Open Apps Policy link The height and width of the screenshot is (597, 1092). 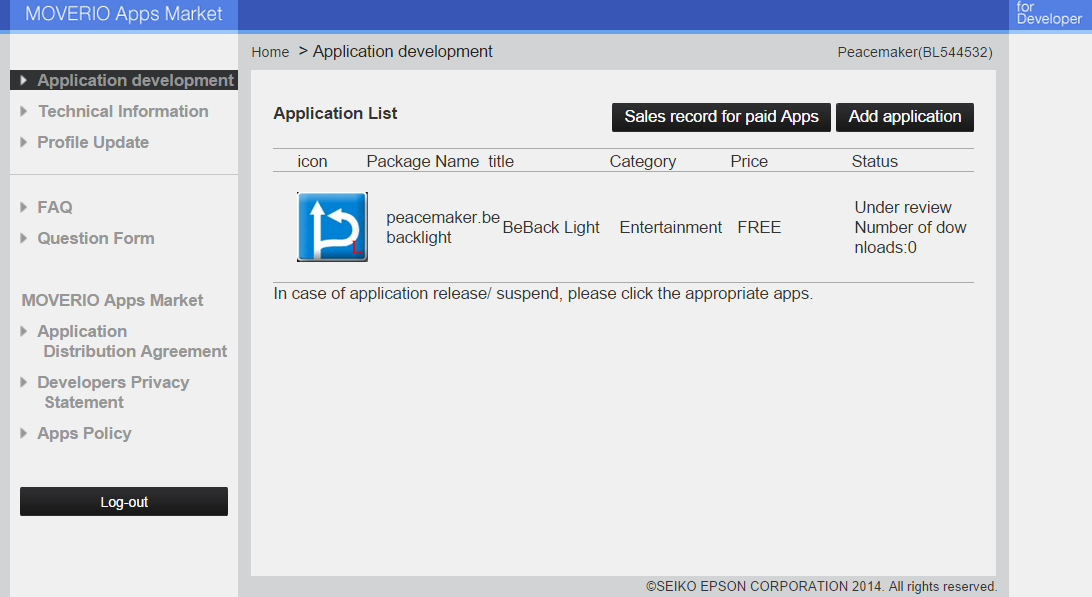[84, 433]
